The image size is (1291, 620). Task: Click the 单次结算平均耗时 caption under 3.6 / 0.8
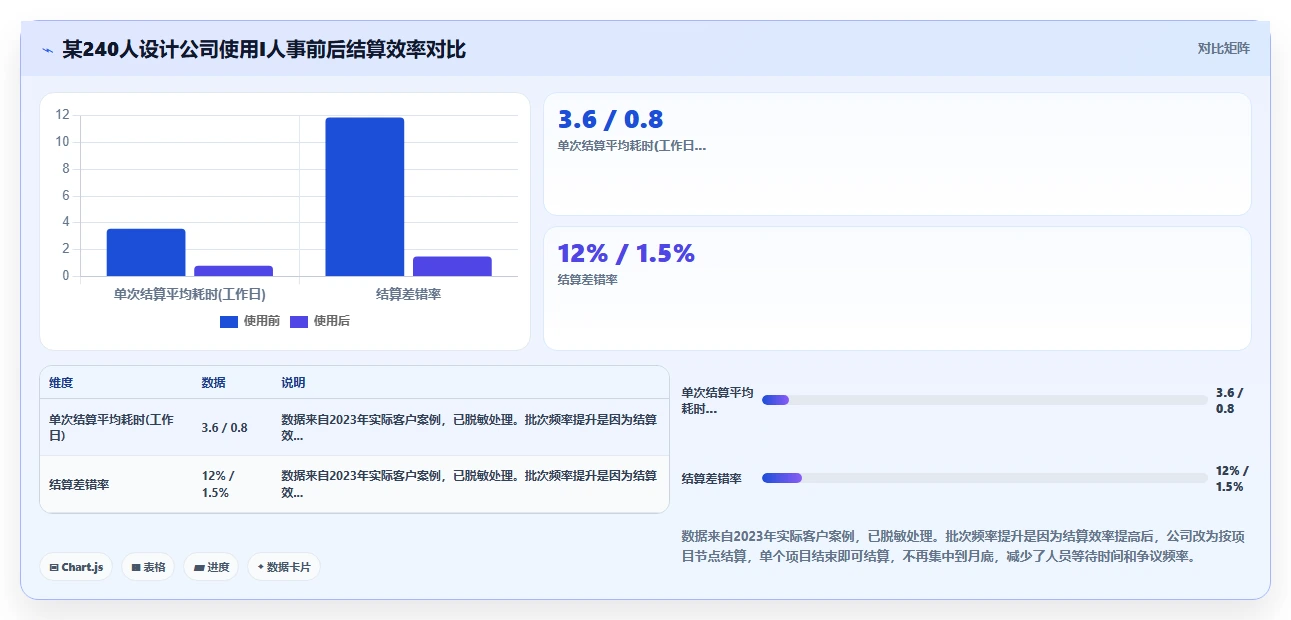pyautogui.click(x=632, y=146)
